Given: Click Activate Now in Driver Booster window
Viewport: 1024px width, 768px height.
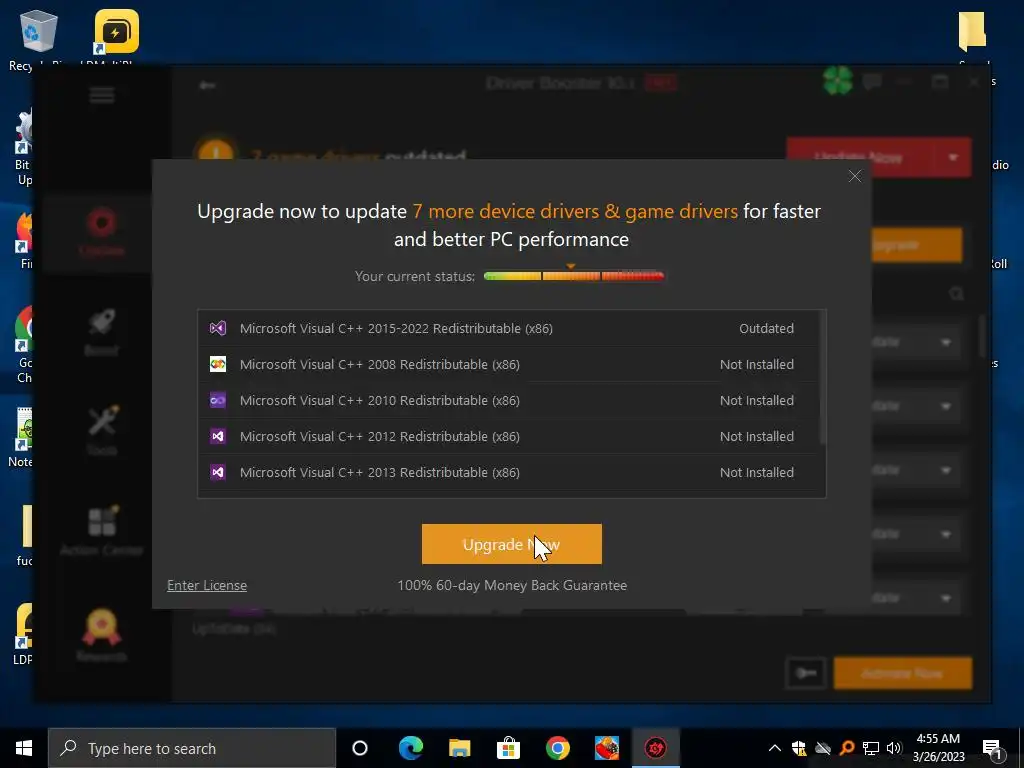Looking at the screenshot, I should (x=903, y=673).
